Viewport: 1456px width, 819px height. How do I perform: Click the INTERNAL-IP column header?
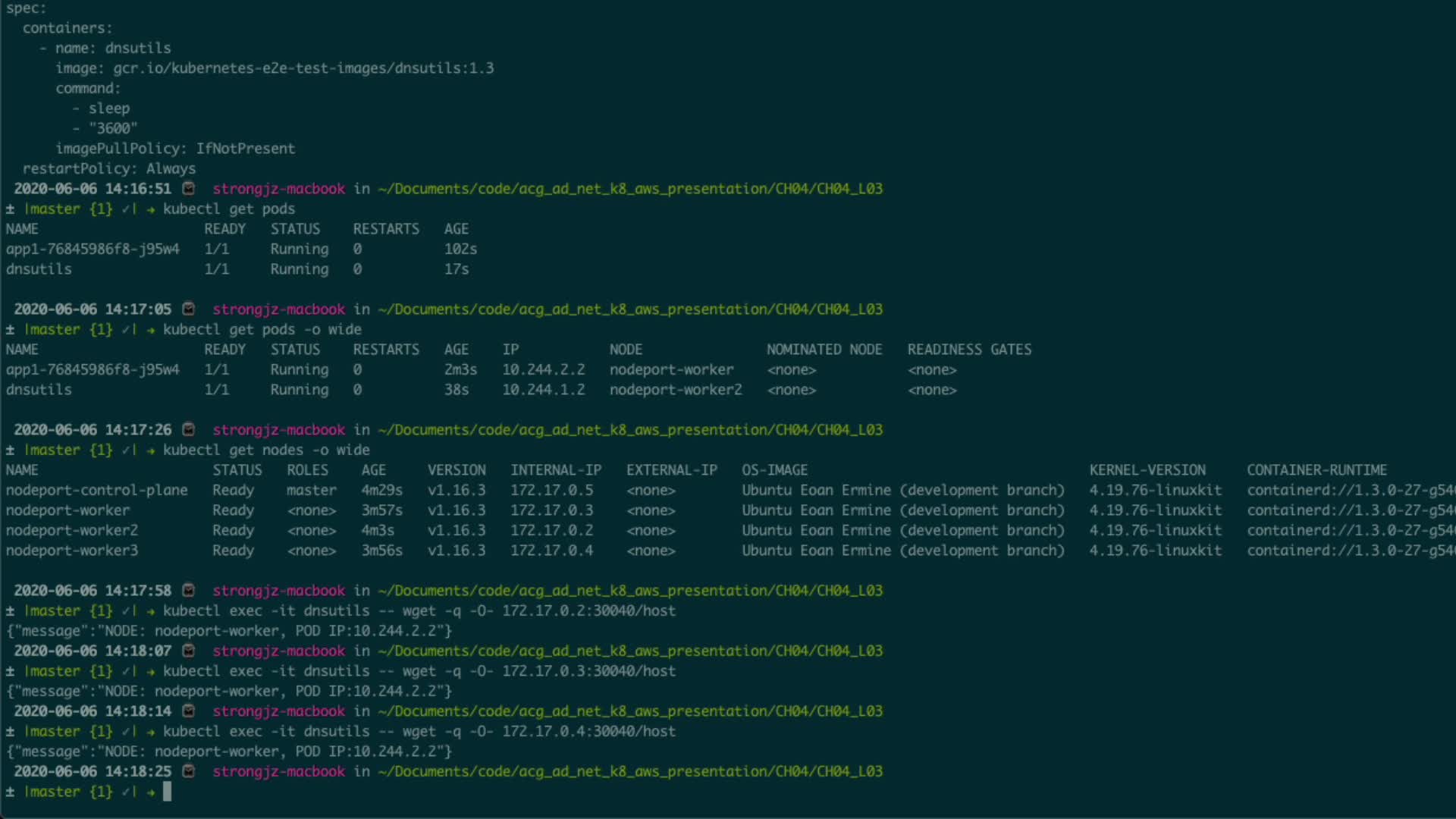(x=555, y=470)
